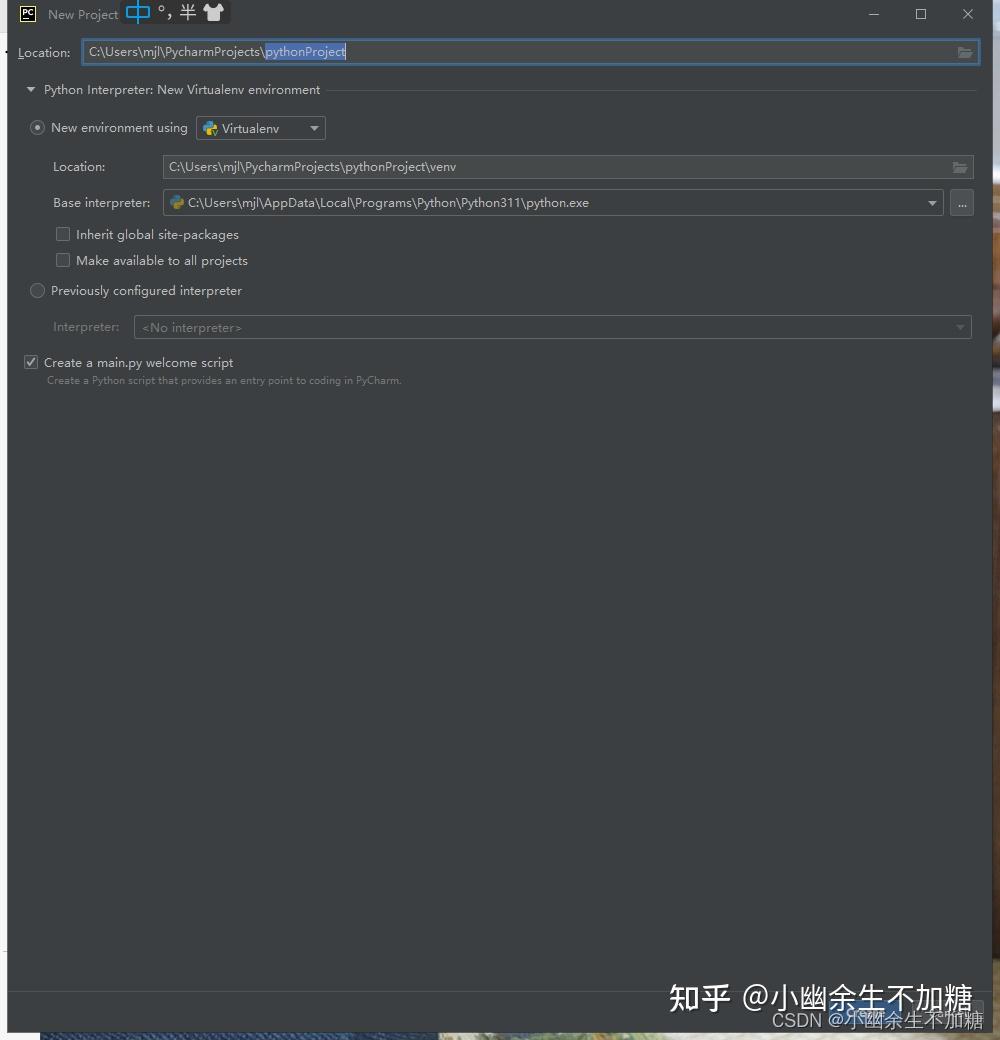The image size is (1000, 1040).
Task: Open the folder browser for venv Location
Action: click(959, 167)
